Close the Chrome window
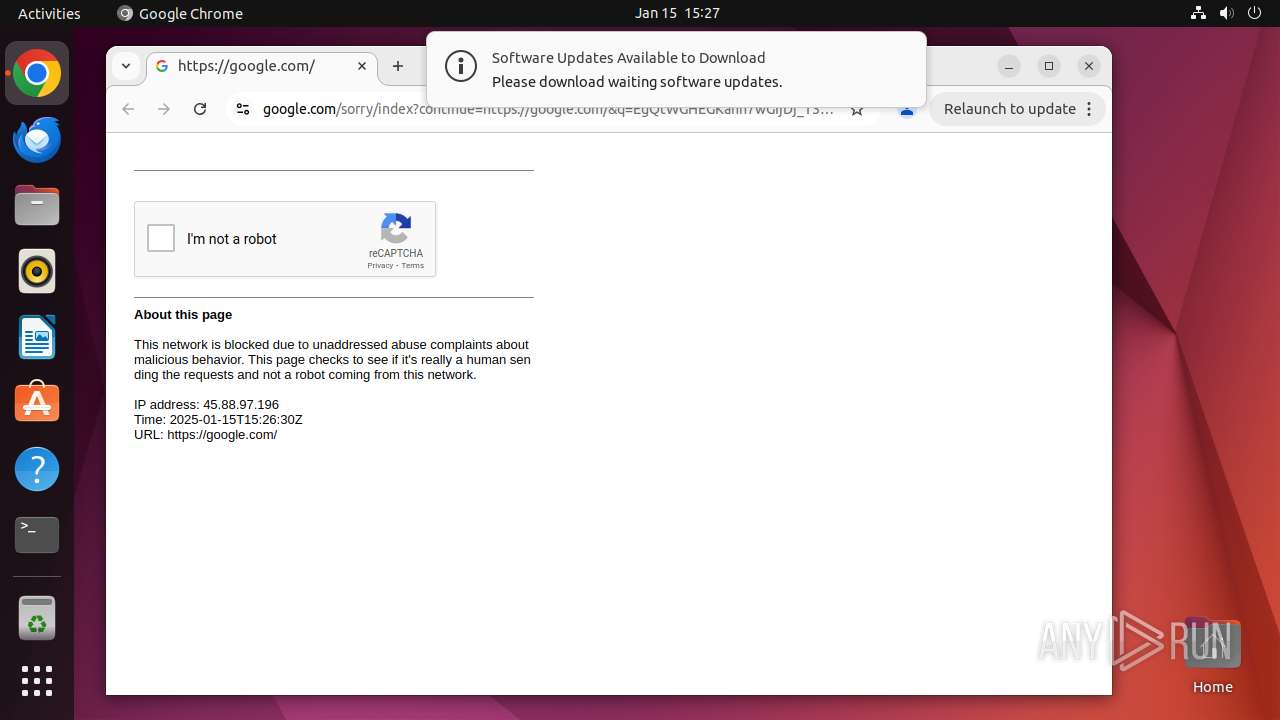The image size is (1280, 720). 1089,66
